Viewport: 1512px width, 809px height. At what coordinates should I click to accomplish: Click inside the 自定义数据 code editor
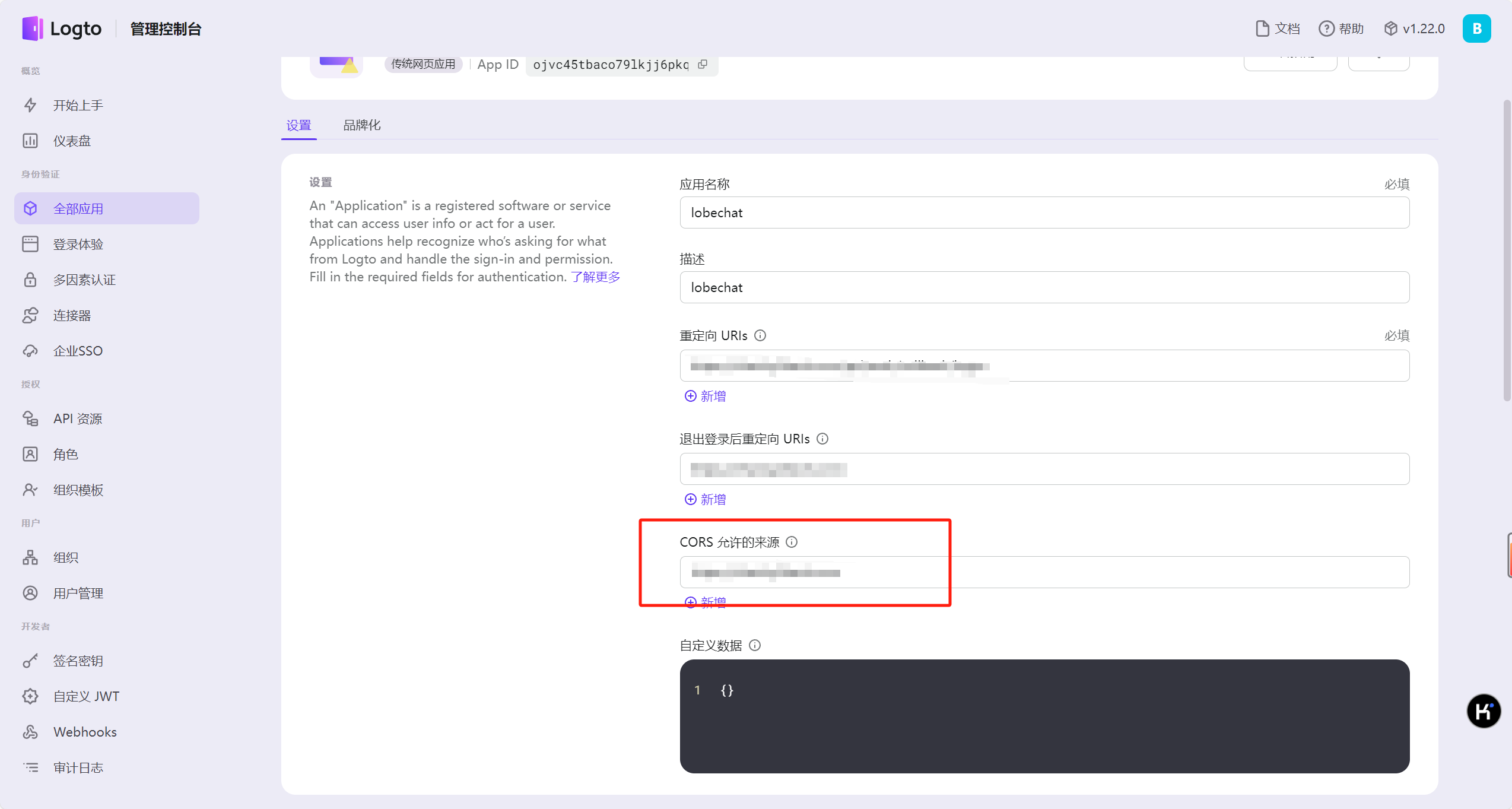(1044, 716)
